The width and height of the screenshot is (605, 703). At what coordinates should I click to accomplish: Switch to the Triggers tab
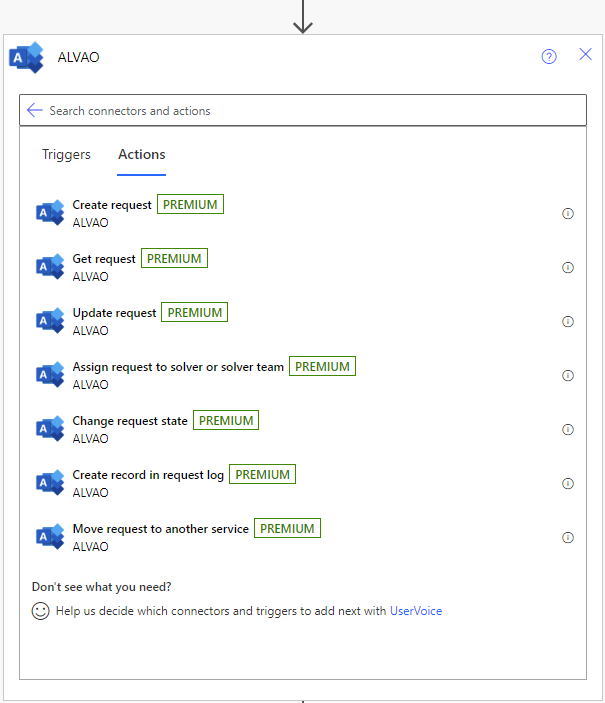click(x=66, y=154)
